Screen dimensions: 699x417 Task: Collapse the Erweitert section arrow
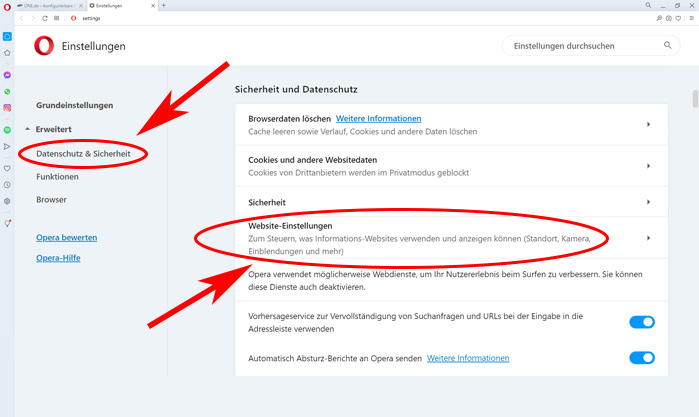pos(27,129)
